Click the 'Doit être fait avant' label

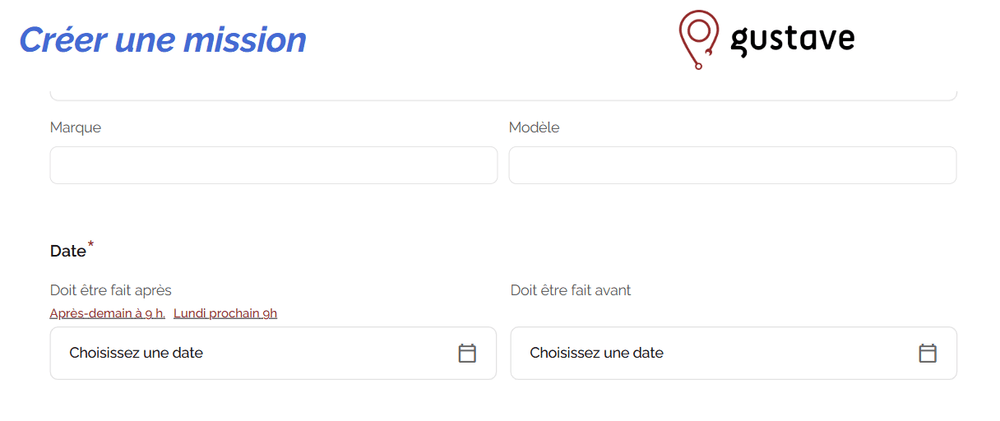(x=571, y=290)
